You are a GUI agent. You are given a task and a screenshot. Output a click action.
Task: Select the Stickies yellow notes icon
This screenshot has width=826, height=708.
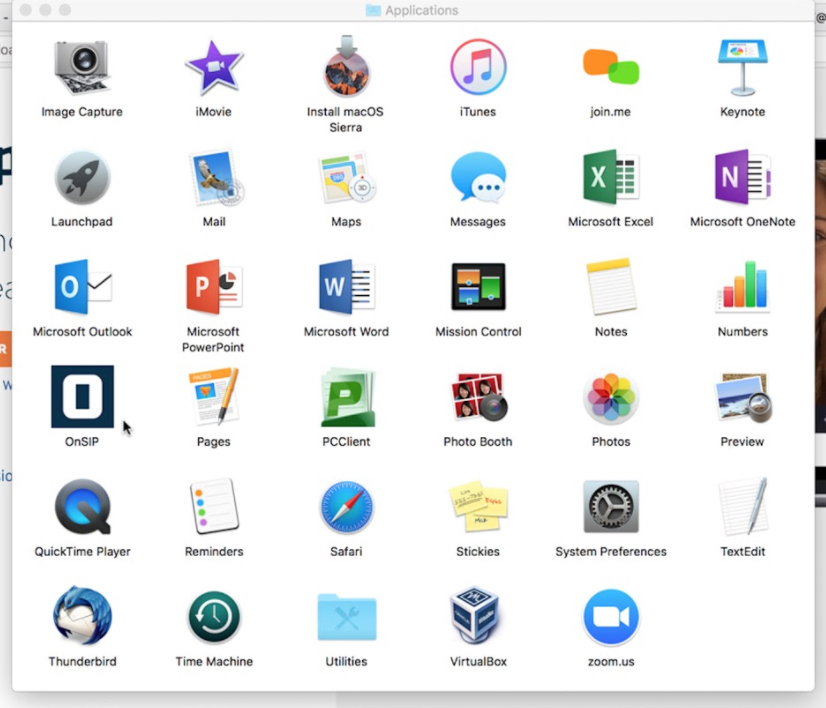(x=478, y=506)
